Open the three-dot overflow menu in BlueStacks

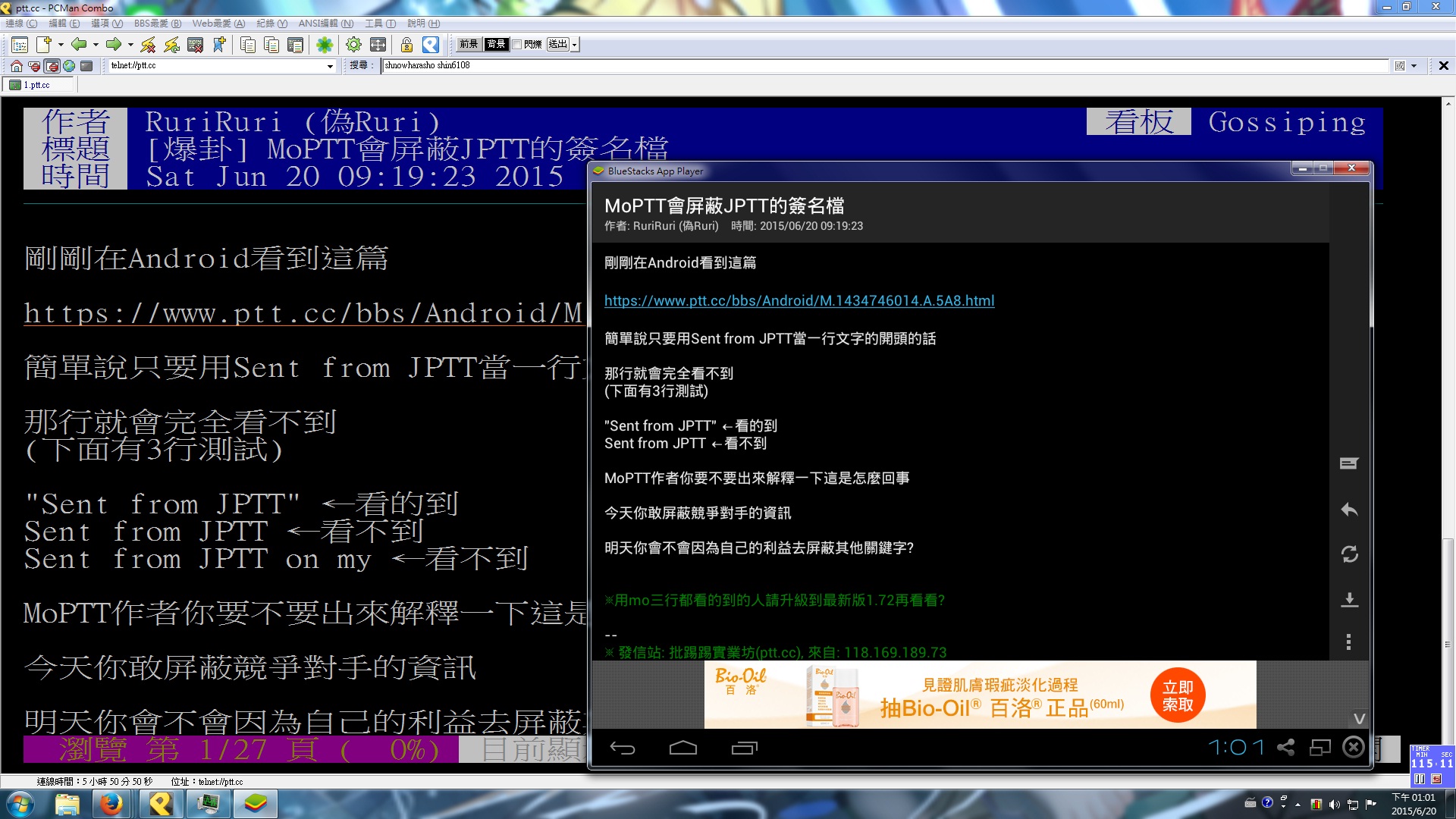(1348, 642)
